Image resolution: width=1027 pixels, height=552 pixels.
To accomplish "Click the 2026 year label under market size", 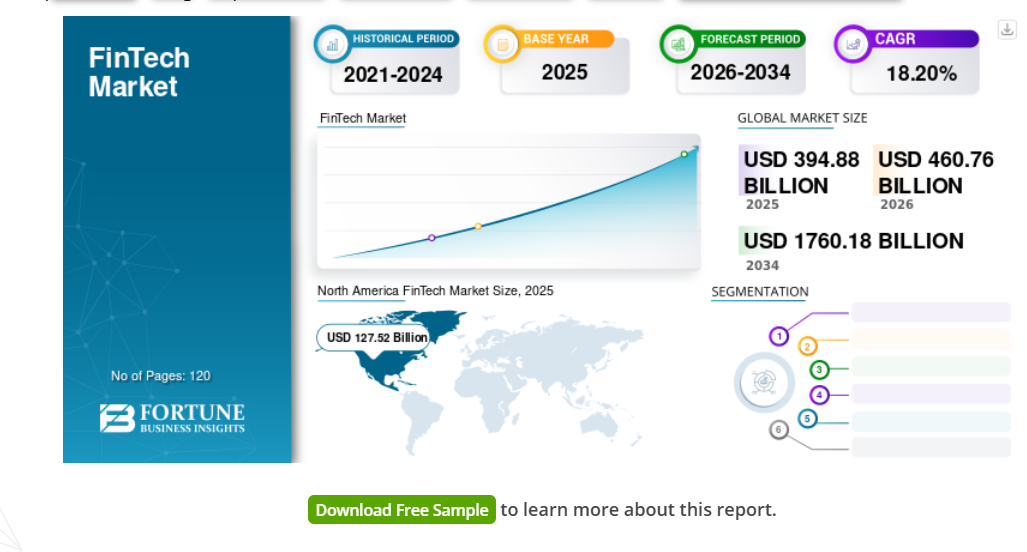I will click(x=897, y=204).
